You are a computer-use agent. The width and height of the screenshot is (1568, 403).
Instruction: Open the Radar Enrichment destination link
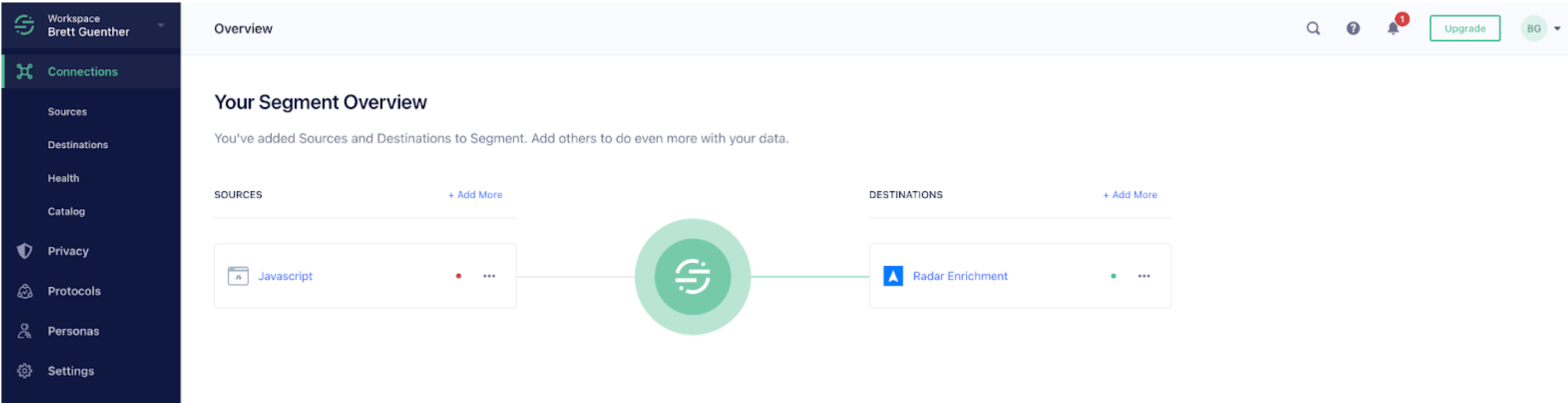pos(960,276)
